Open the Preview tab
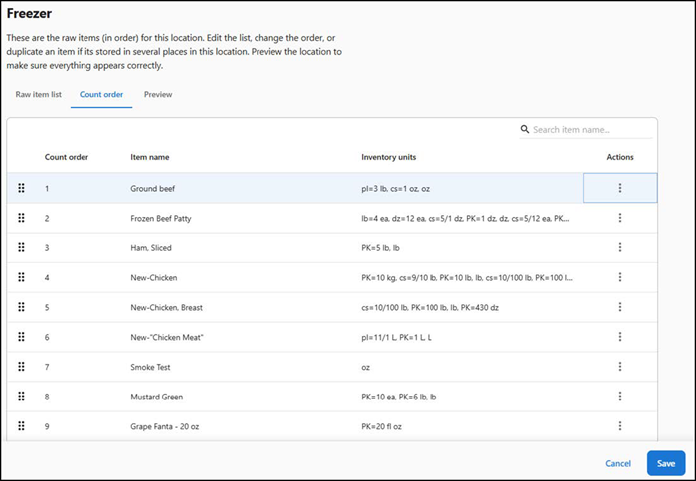The image size is (696, 481). [158, 94]
